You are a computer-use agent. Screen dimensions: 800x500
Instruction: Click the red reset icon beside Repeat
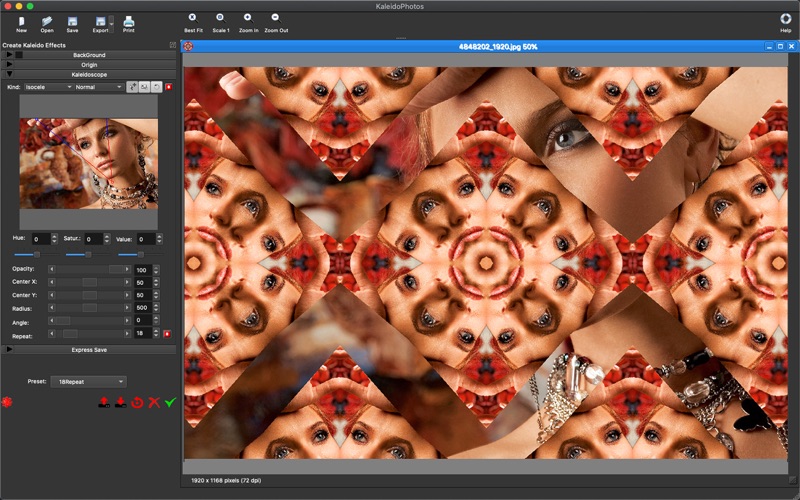167,334
